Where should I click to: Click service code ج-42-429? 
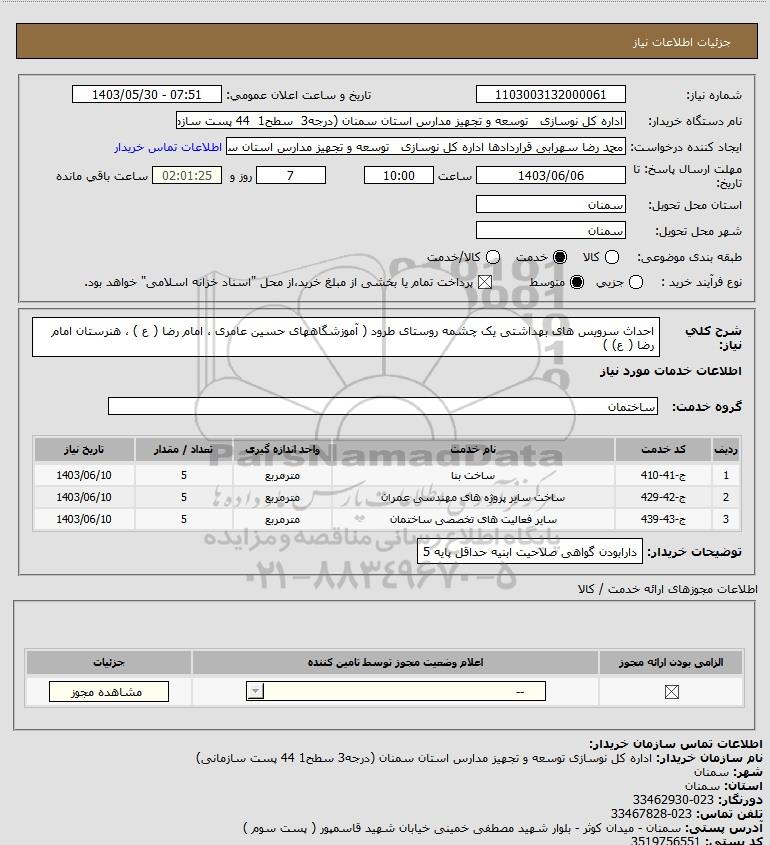(663, 497)
